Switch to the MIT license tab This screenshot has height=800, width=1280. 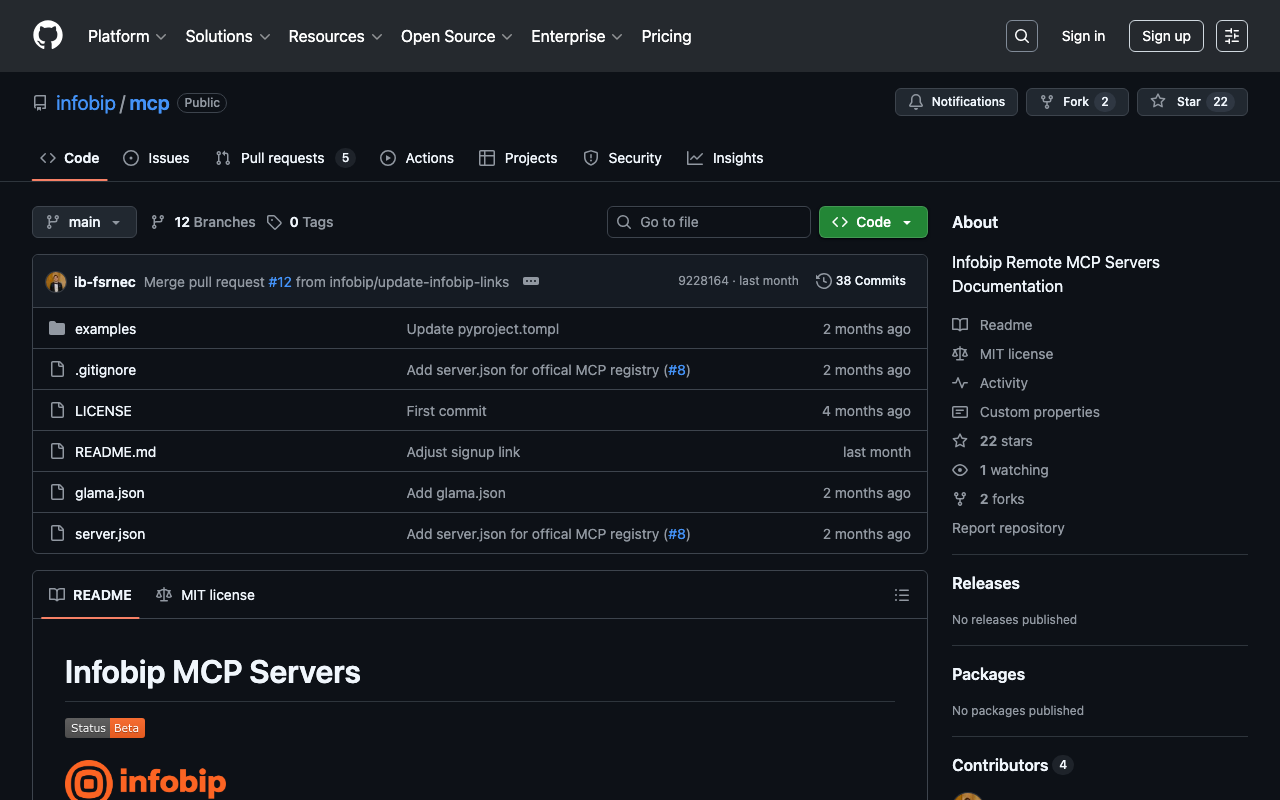(x=206, y=595)
